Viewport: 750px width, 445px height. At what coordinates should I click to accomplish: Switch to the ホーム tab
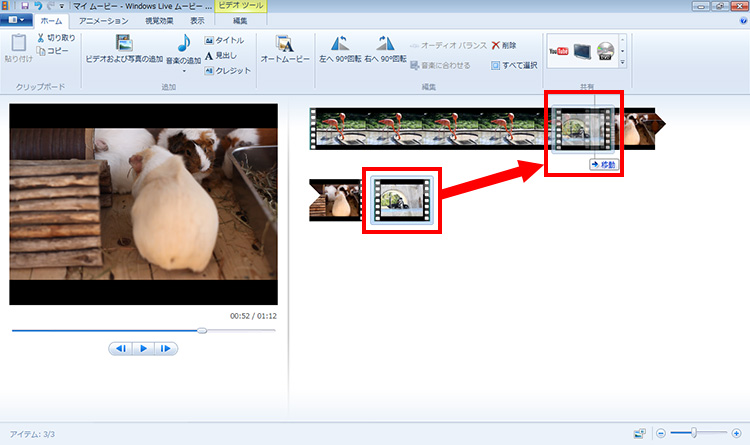tap(51, 21)
